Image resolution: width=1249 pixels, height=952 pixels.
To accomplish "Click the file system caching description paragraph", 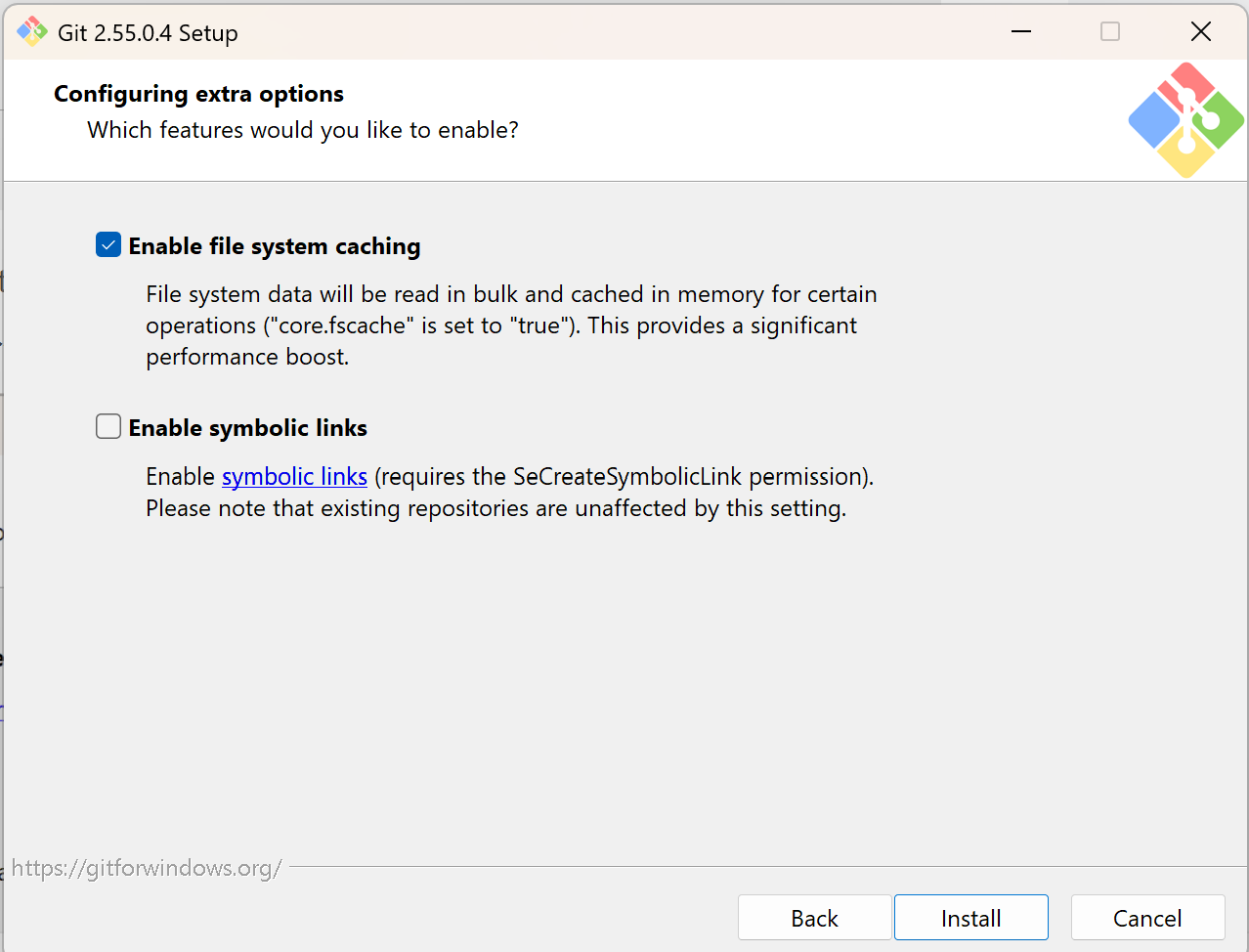I will (x=511, y=325).
